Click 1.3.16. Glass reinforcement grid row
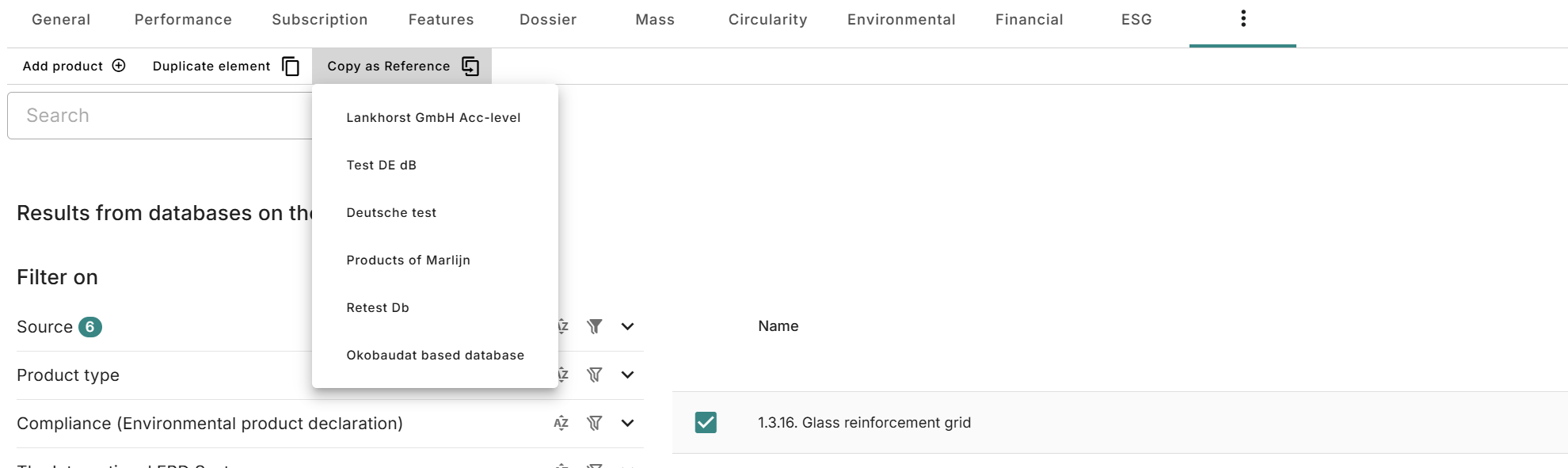 pyautogui.click(x=1120, y=422)
